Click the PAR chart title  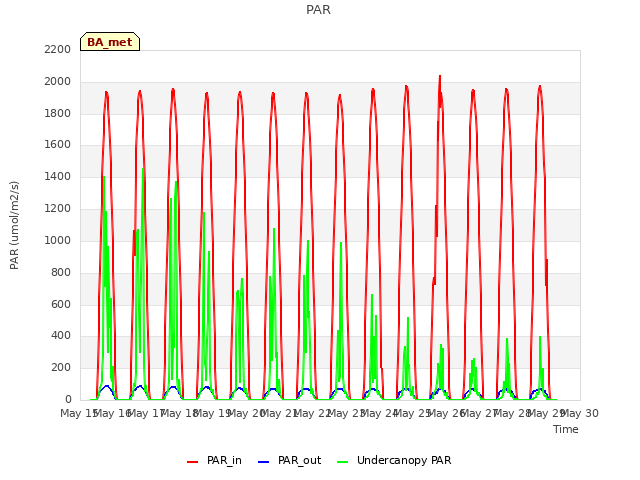click(318, 9)
